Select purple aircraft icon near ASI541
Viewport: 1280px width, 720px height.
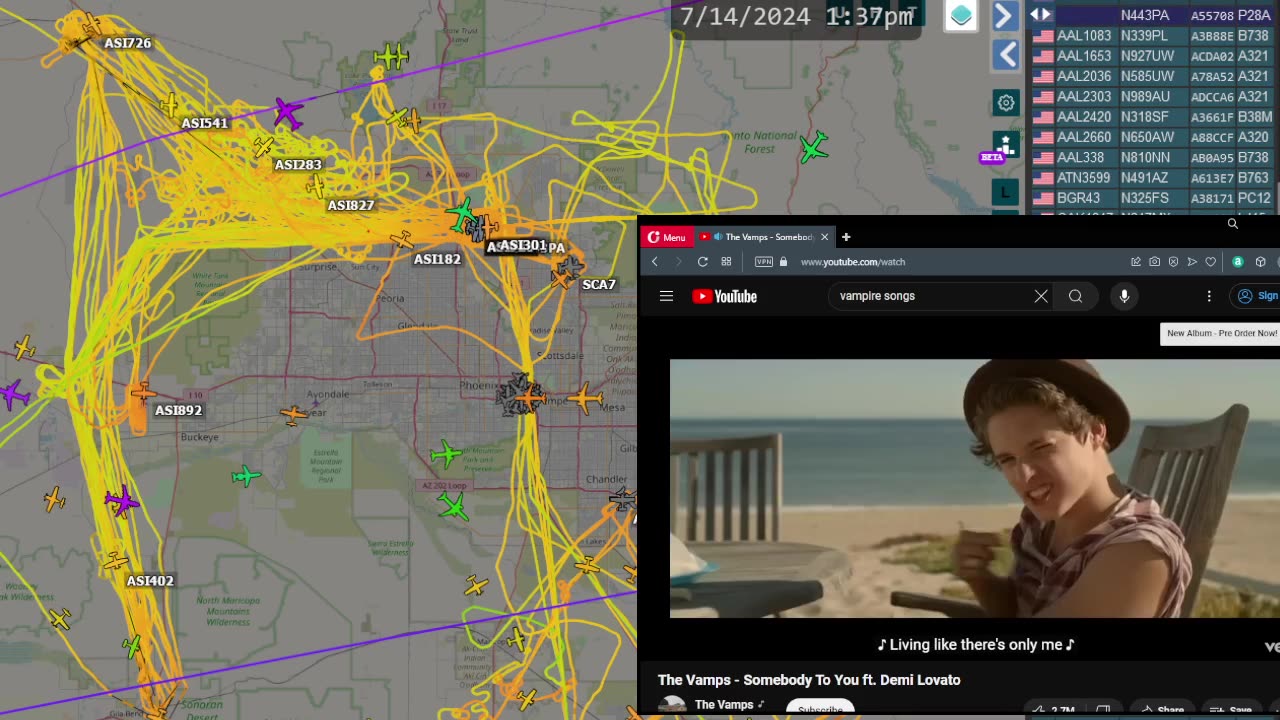tap(288, 113)
